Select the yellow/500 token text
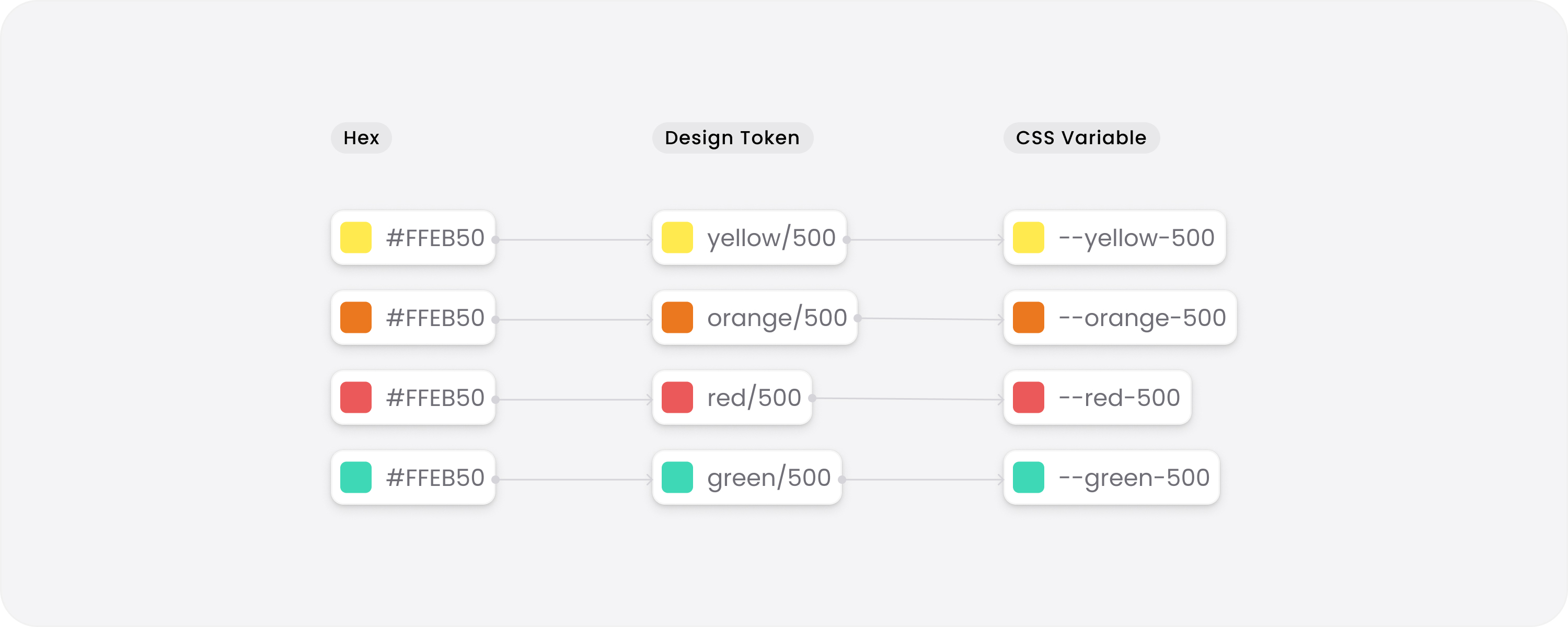 pos(771,238)
